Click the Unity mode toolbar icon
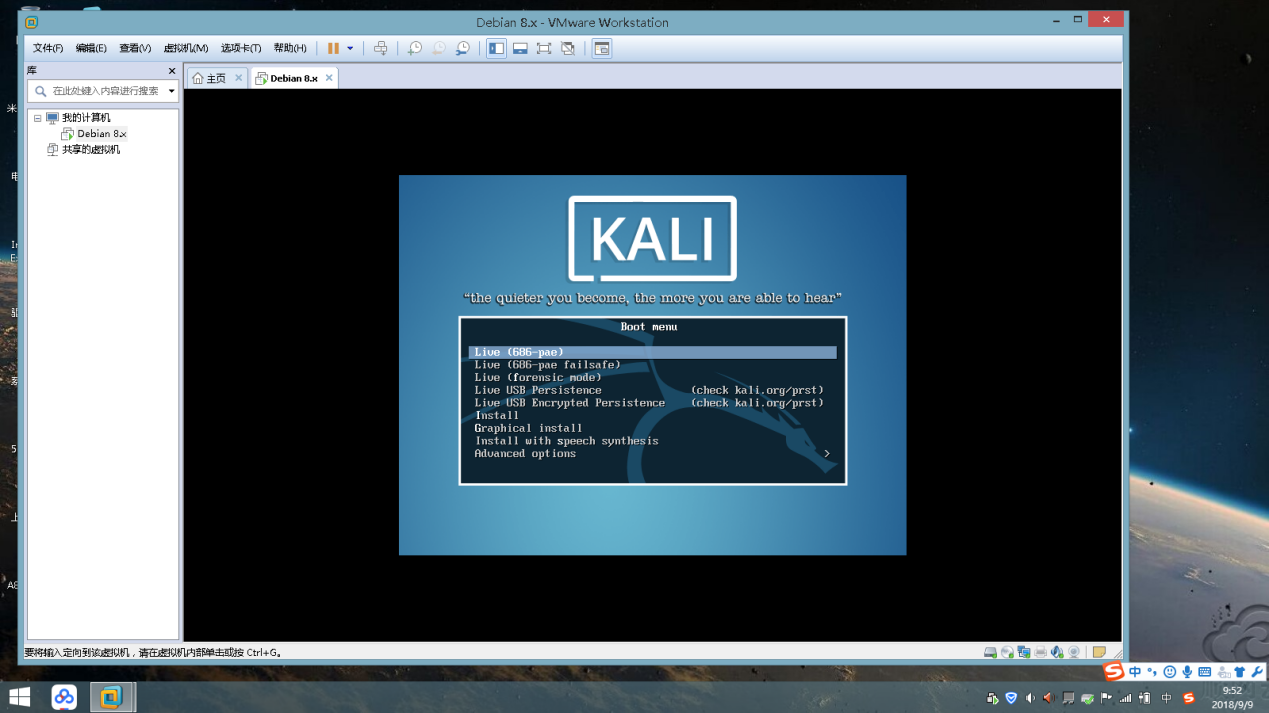The height and width of the screenshot is (713, 1269). (x=568, y=48)
